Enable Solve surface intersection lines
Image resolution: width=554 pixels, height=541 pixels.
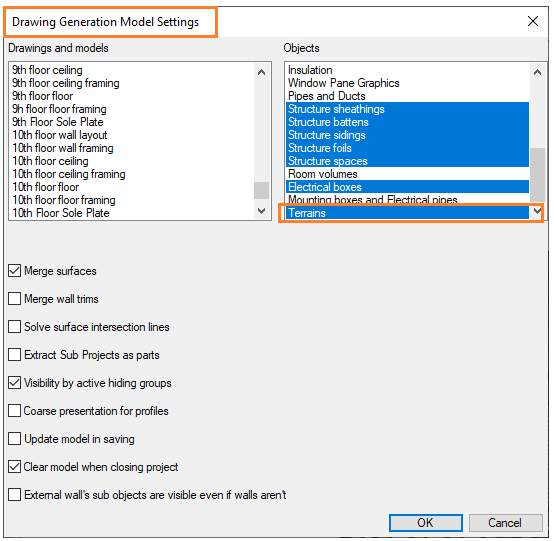(x=14, y=327)
